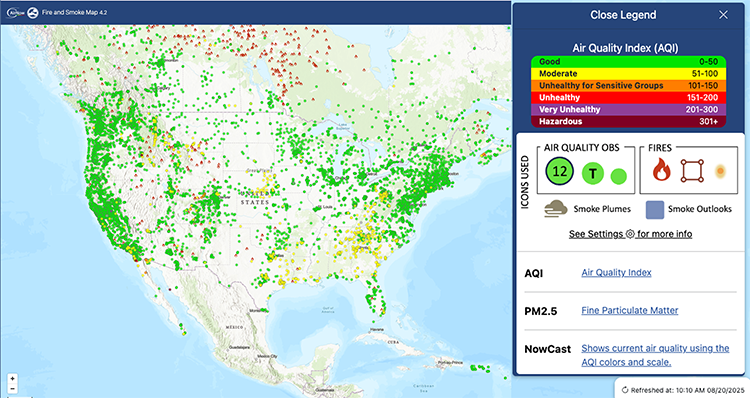Image resolution: width=750 pixels, height=398 pixels.
Task: Click the fire perimeter square icon
Action: pos(692,171)
